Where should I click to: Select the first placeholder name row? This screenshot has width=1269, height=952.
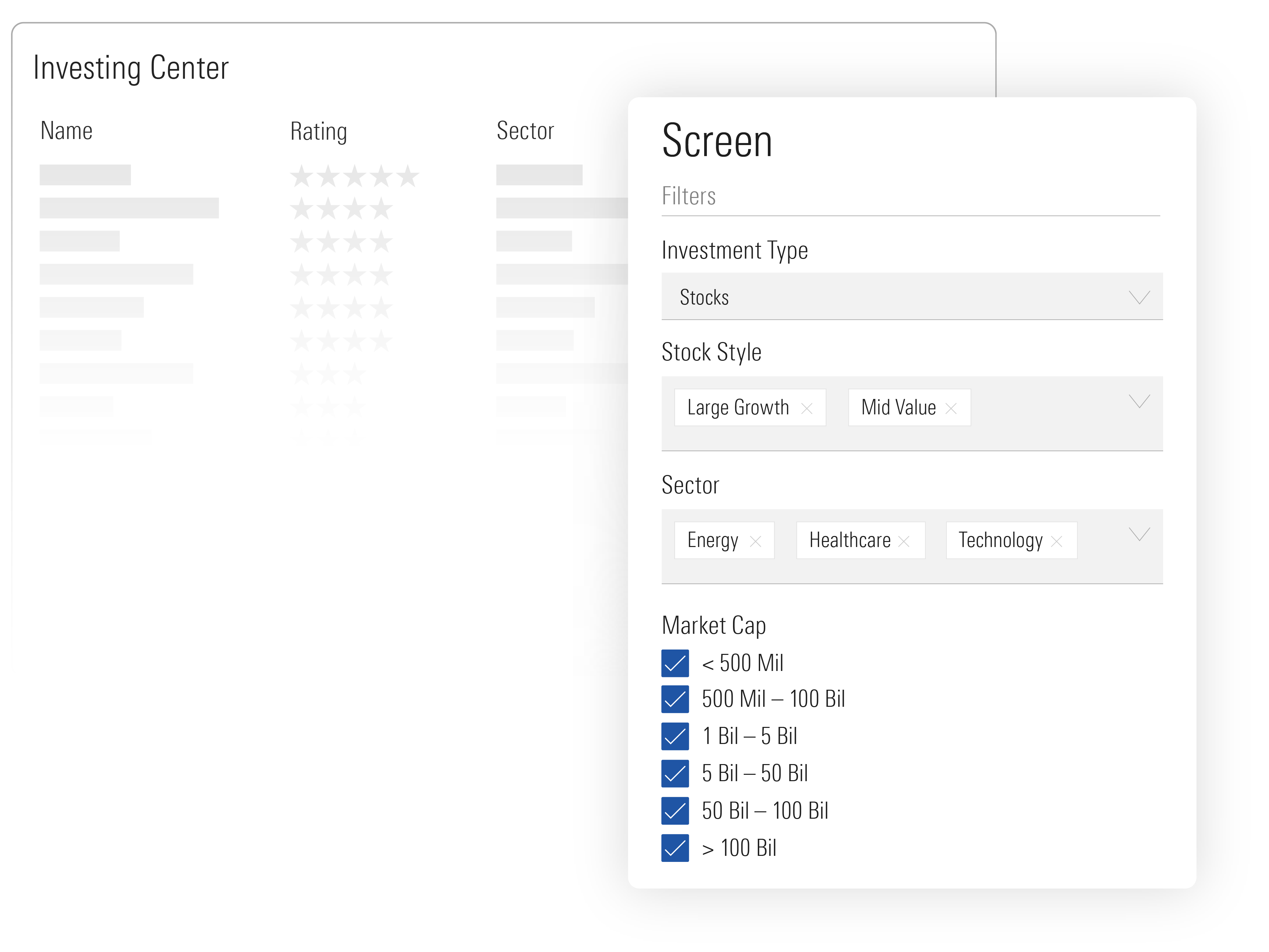click(85, 175)
